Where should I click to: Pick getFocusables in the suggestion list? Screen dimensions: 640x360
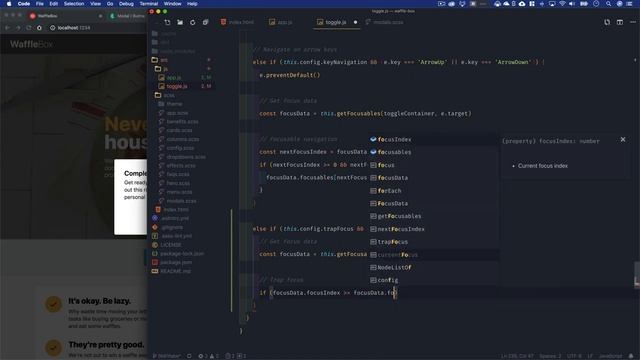click(433, 216)
